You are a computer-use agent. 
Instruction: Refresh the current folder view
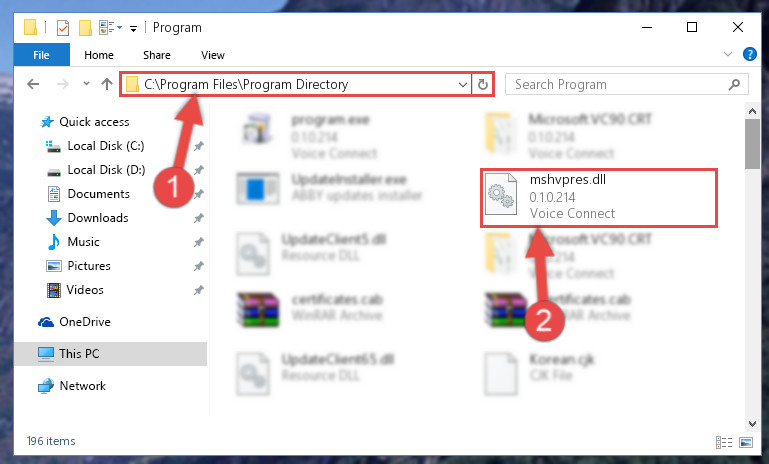(483, 84)
